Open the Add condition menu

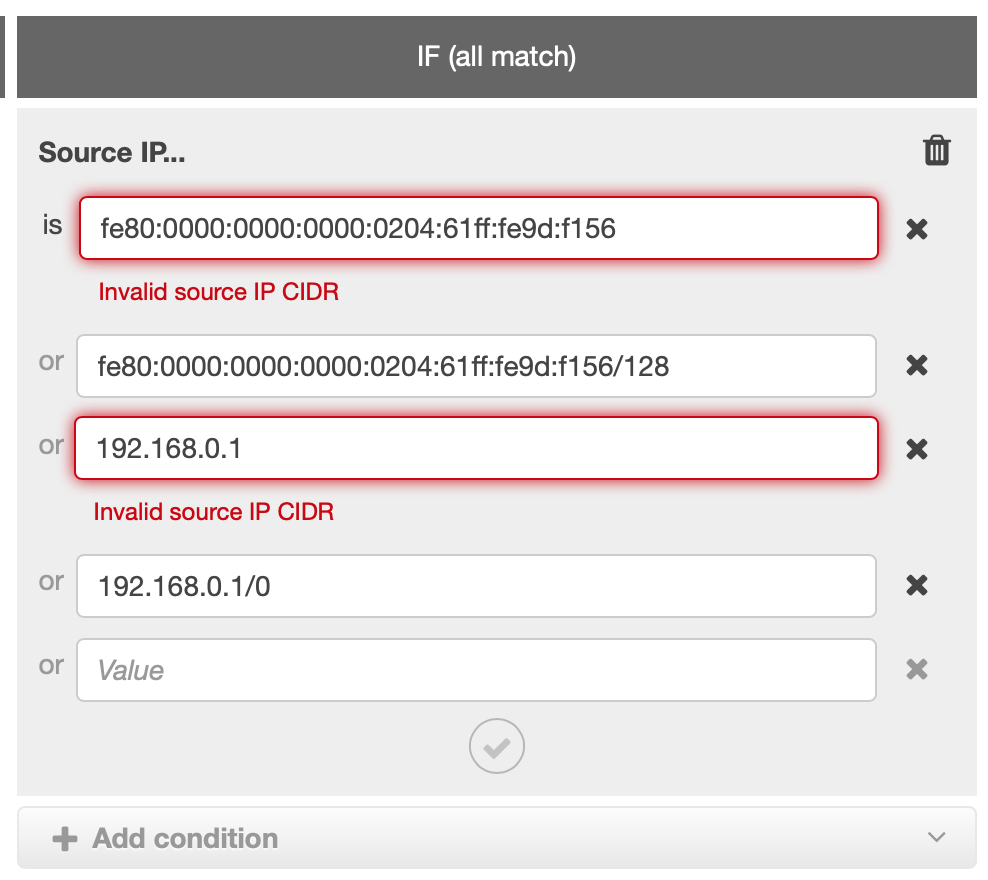(x=497, y=838)
